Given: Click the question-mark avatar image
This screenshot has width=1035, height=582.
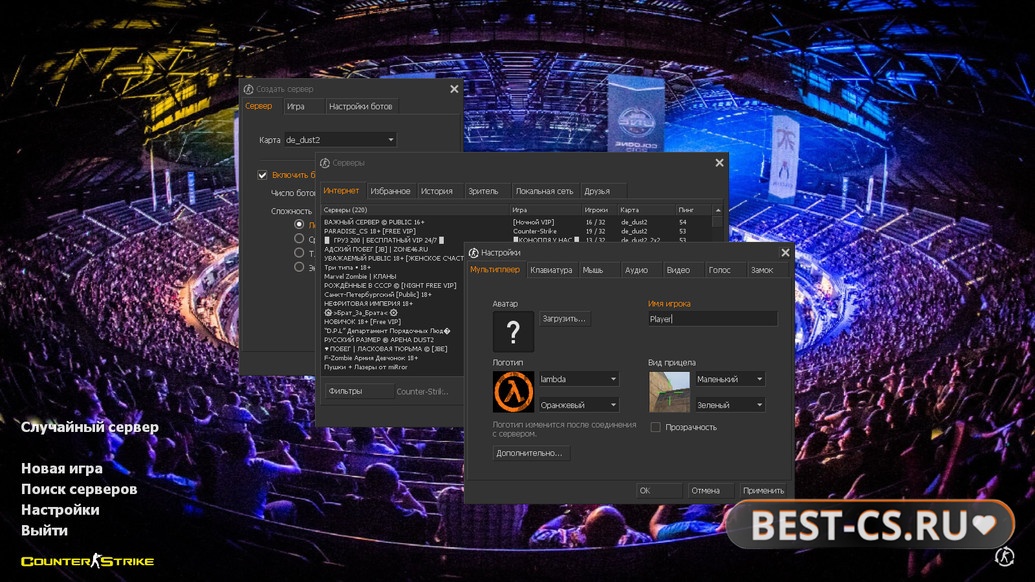Looking at the screenshot, I should (x=513, y=332).
